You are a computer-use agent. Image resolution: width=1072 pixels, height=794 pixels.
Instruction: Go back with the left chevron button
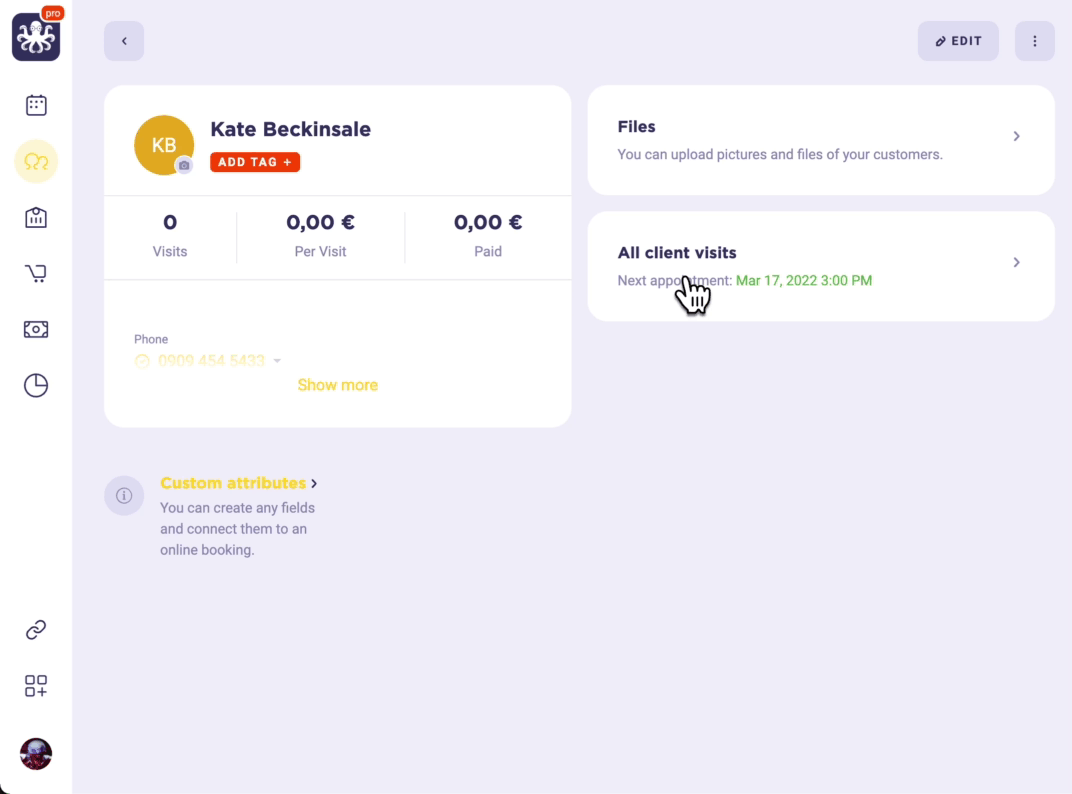click(x=124, y=41)
